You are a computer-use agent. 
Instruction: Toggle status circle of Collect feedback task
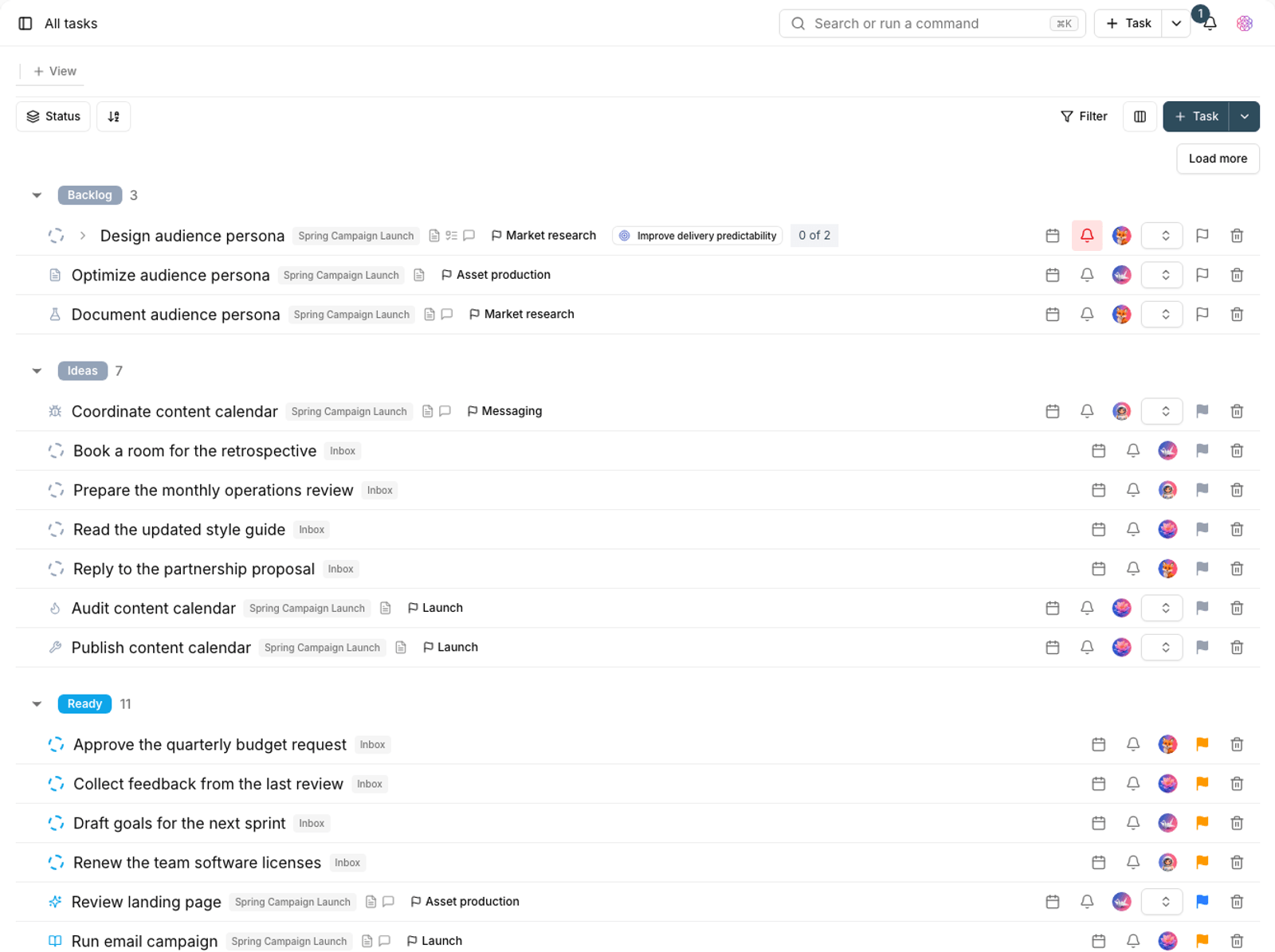(56, 784)
